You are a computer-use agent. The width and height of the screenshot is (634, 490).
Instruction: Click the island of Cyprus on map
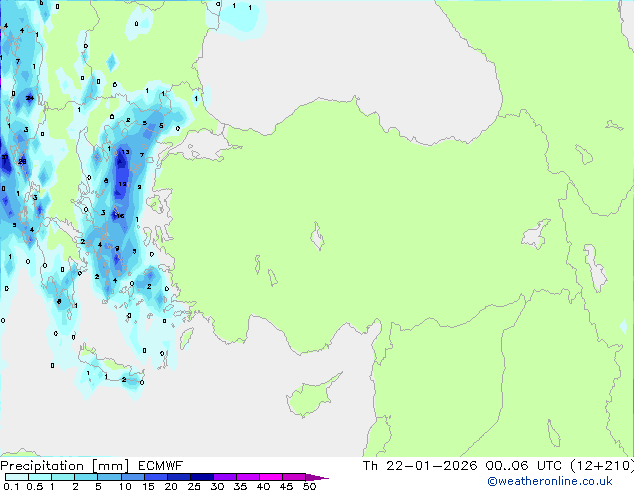pyautogui.click(x=311, y=396)
